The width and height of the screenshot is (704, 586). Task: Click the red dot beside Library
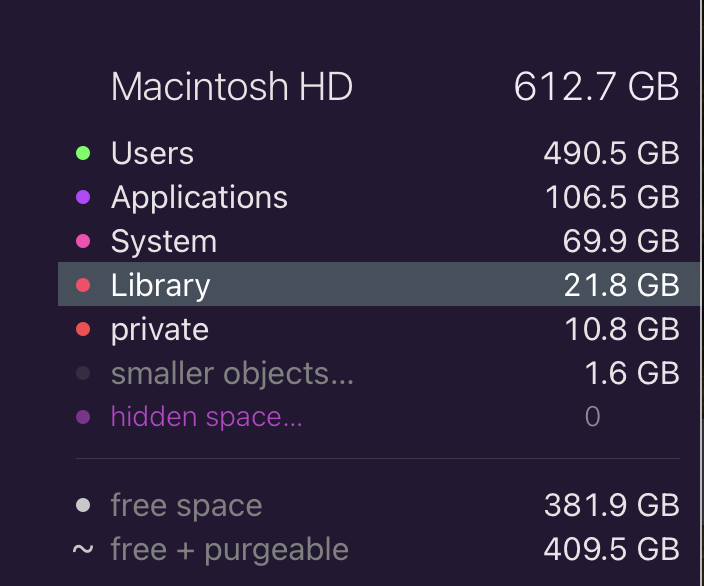coord(83,286)
